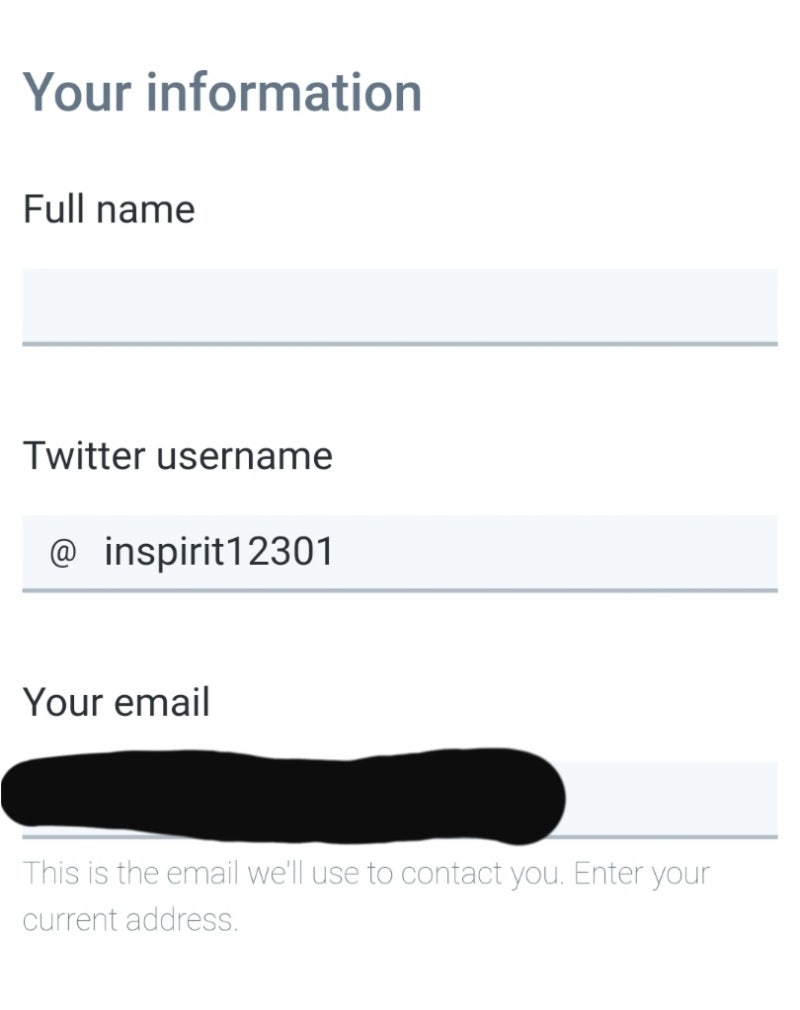Click the @ symbol prefix

[x=62, y=553]
